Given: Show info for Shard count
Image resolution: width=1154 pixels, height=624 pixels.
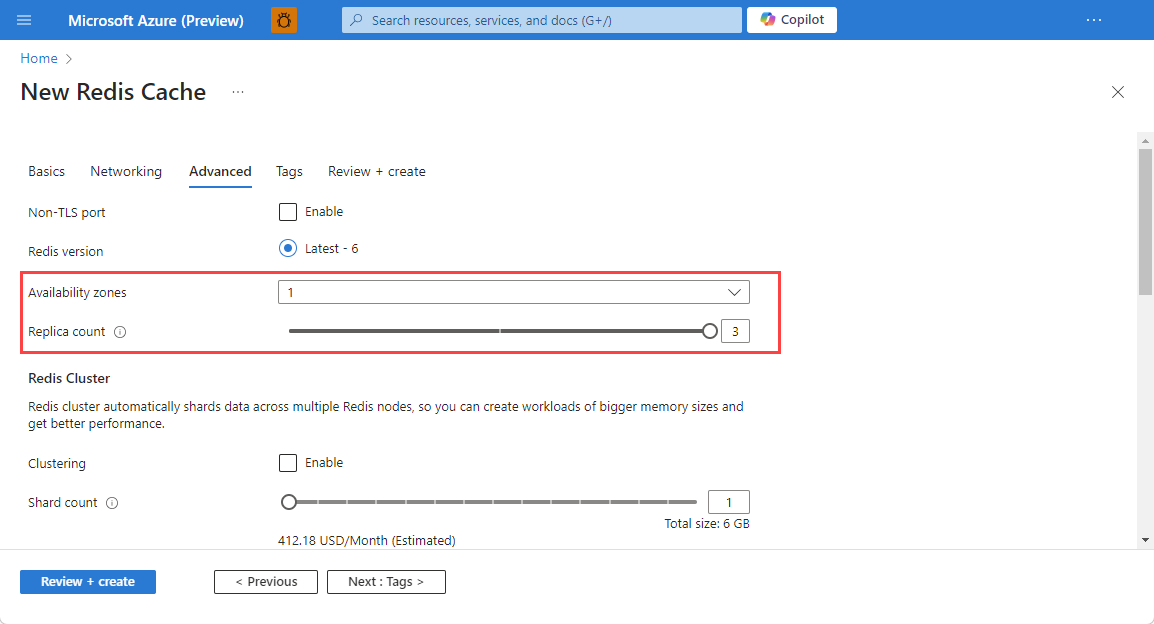Looking at the screenshot, I should pyautogui.click(x=112, y=503).
